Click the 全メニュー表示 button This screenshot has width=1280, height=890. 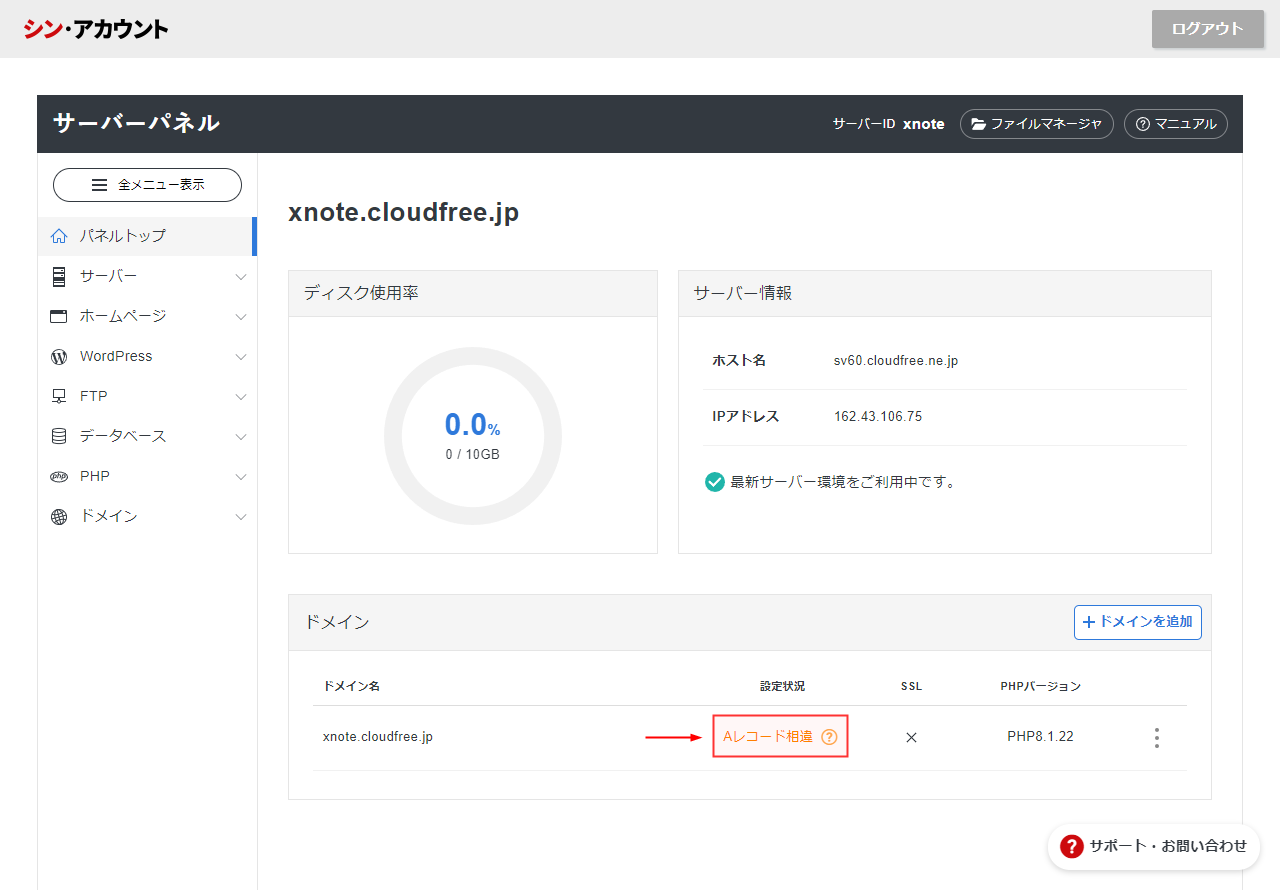(147, 185)
